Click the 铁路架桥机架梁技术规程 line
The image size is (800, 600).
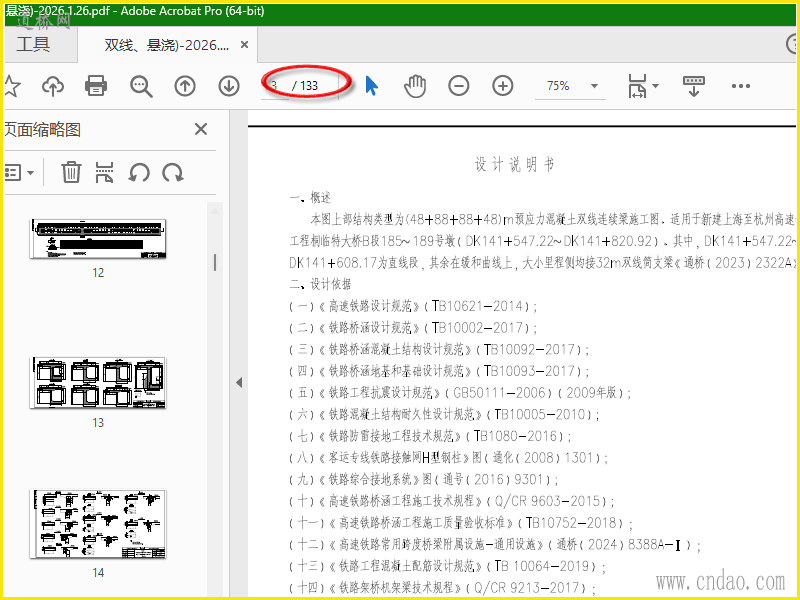click(442, 587)
